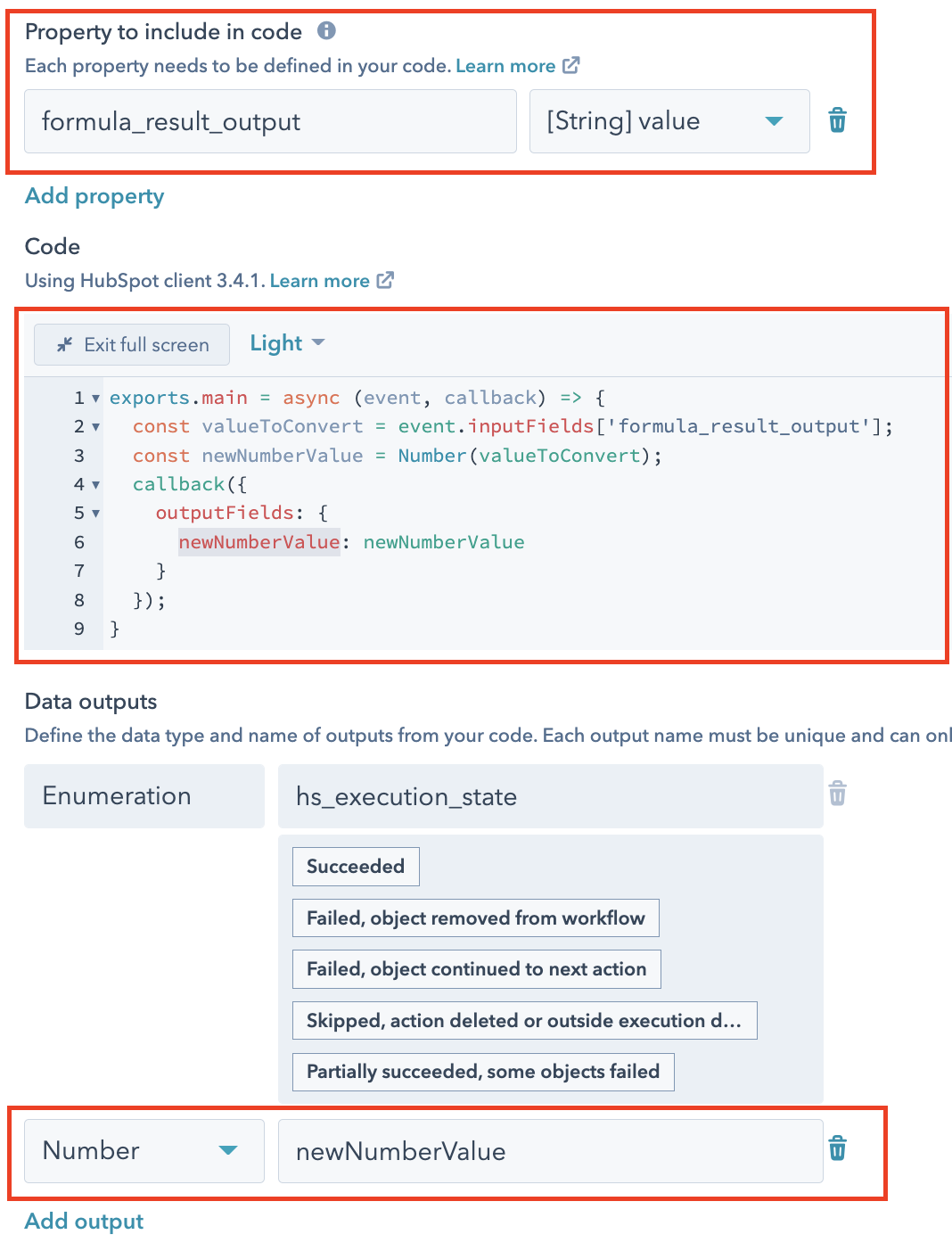Click the formula_result_output property field
The width and height of the screenshot is (952, 1259).
point(270,121)
